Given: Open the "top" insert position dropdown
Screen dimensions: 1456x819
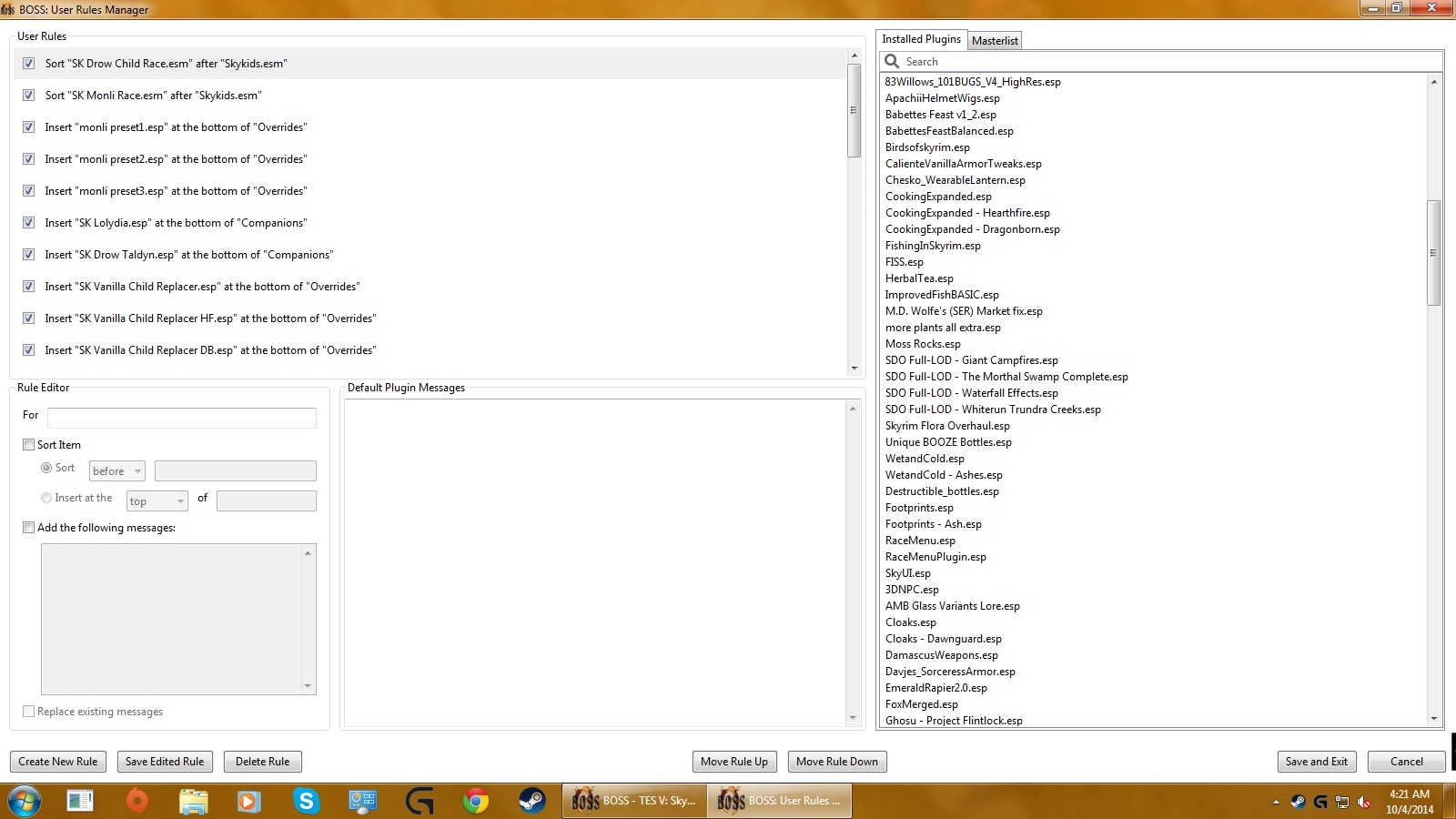Looking at the screenshot, I should click(x=157, y=500).
